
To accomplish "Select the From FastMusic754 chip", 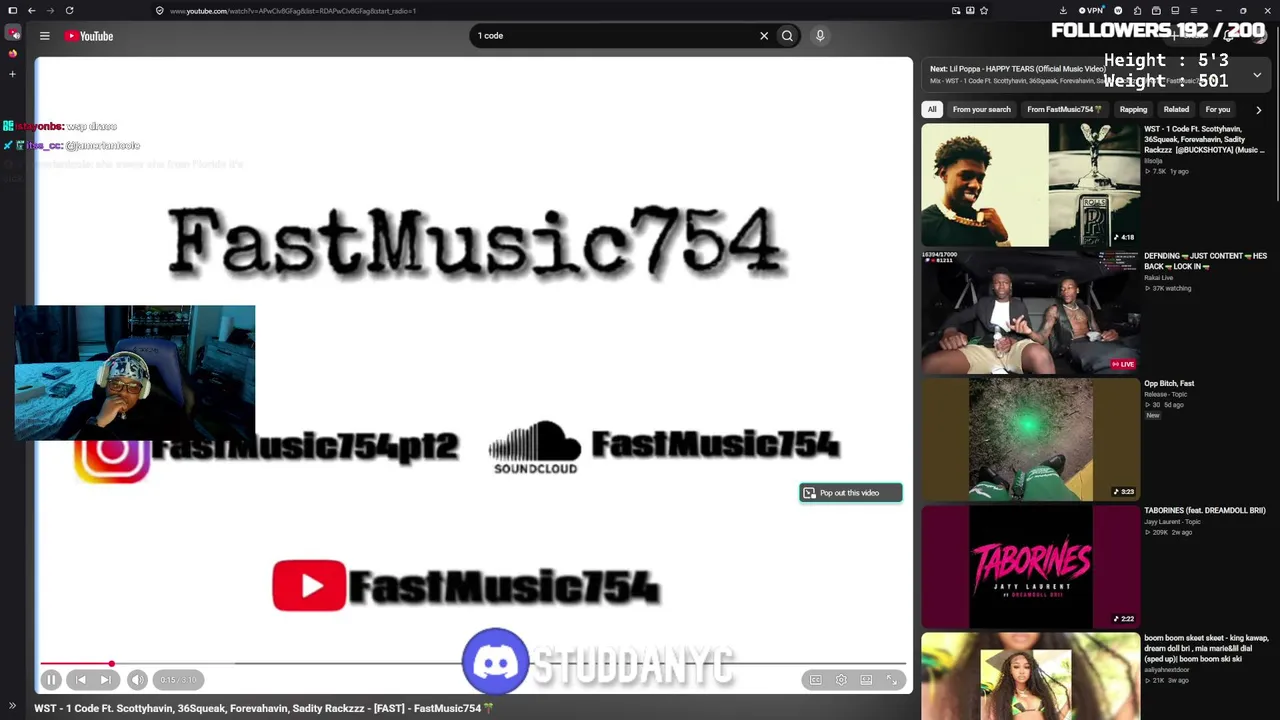I will [1064, 109].
